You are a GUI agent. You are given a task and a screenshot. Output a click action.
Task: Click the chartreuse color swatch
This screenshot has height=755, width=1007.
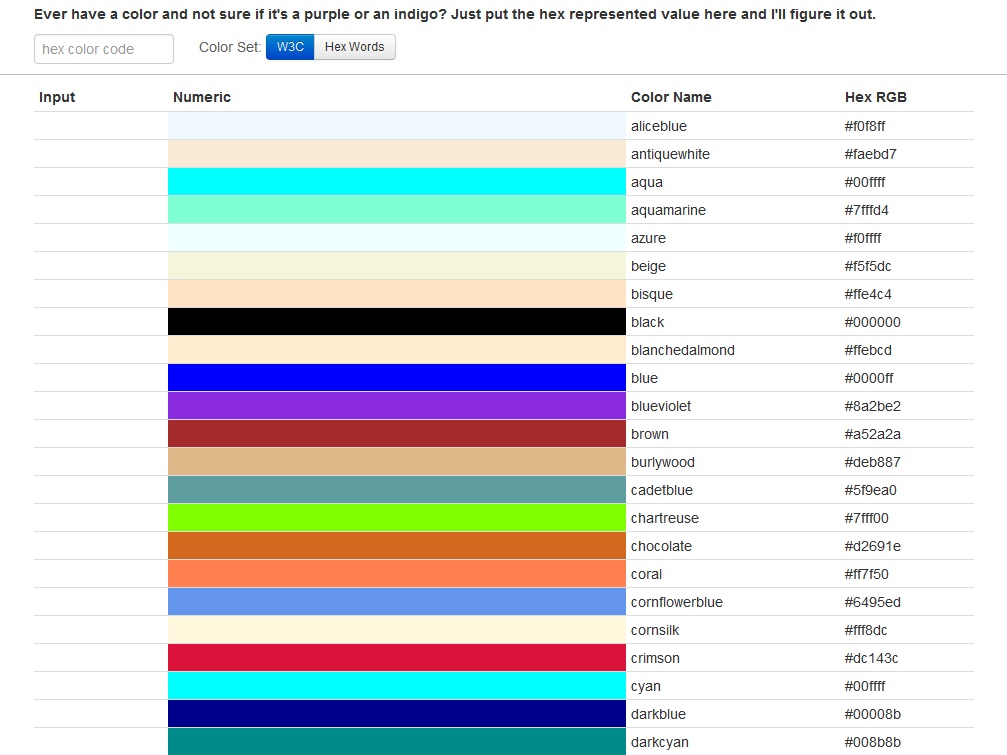click(396, 517)
